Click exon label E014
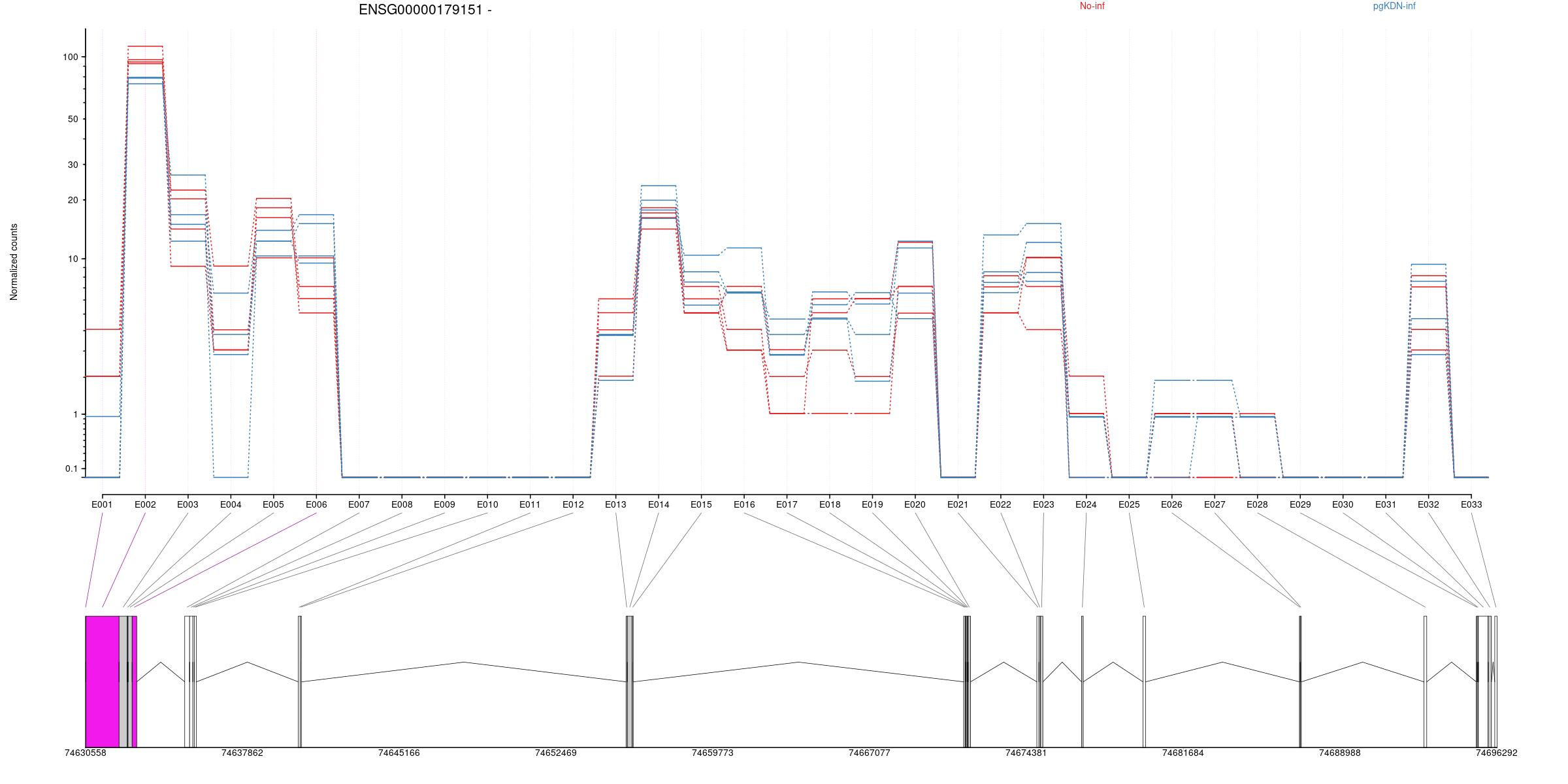This screenshot has width=1568, height=784. [x=659, y=504]
